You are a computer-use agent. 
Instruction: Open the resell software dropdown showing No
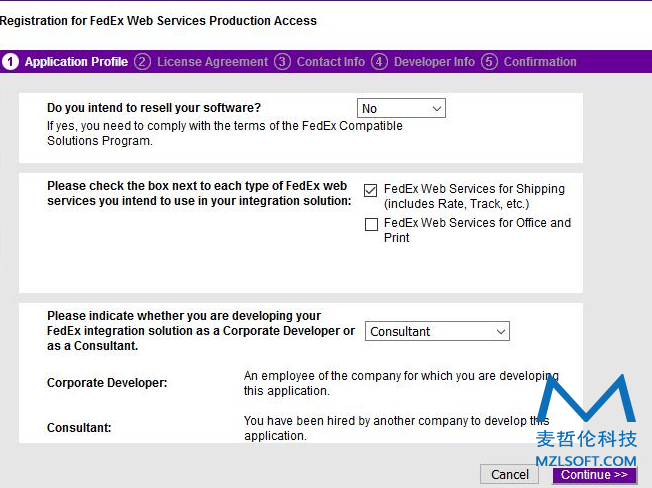coord(401,108)
